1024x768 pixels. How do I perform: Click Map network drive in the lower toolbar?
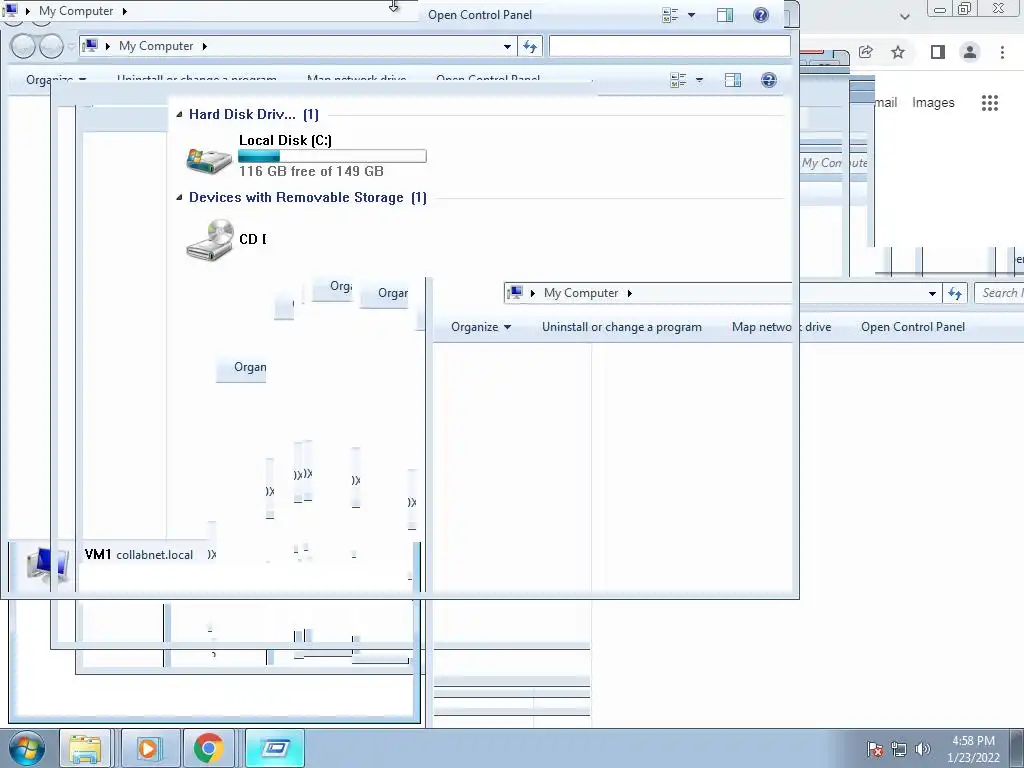(x=781, y=327)
